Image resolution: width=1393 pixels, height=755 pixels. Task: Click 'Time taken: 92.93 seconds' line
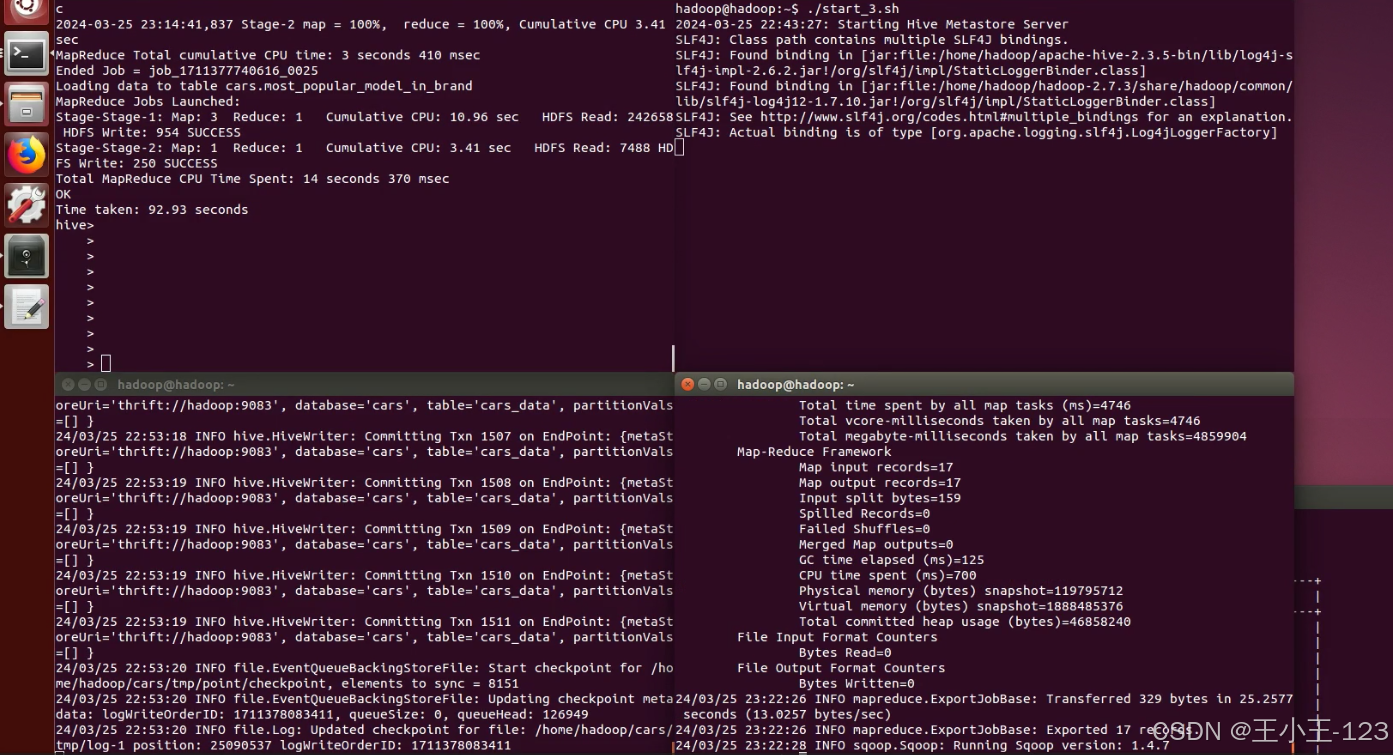(152, 210)
